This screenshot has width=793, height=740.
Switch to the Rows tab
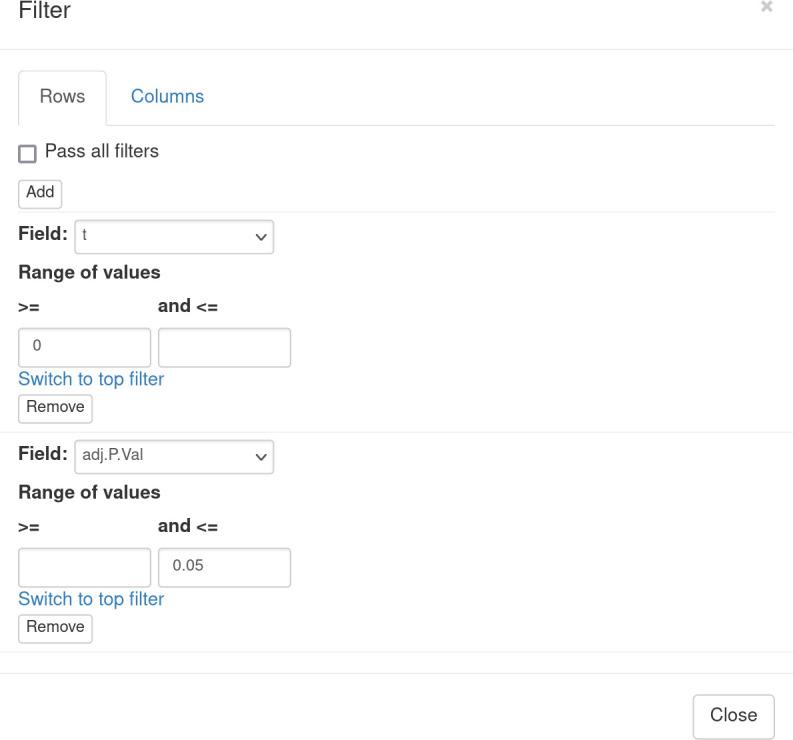(62, 97)
